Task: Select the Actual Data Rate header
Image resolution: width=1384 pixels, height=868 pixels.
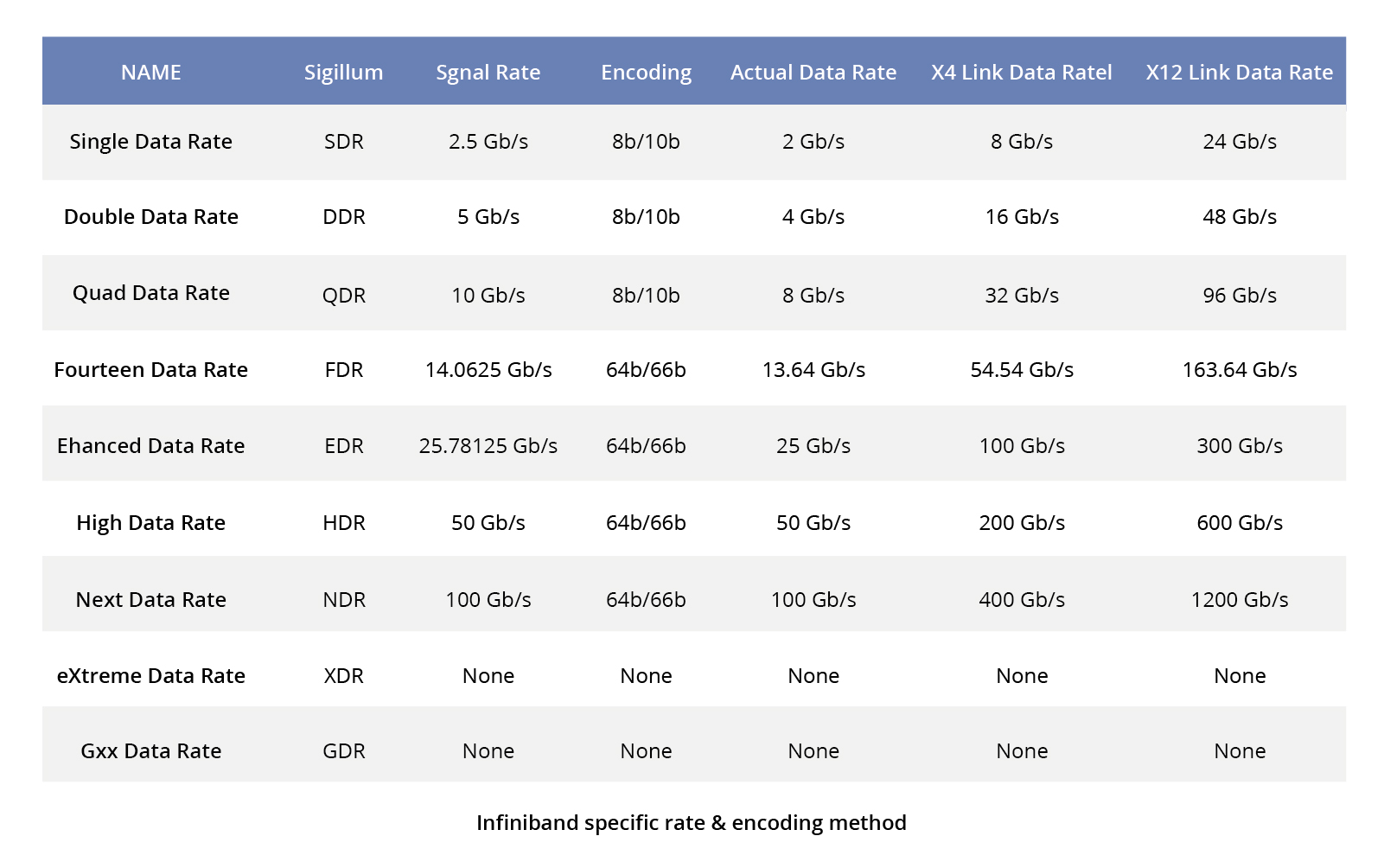Action: tap(813, 73)
